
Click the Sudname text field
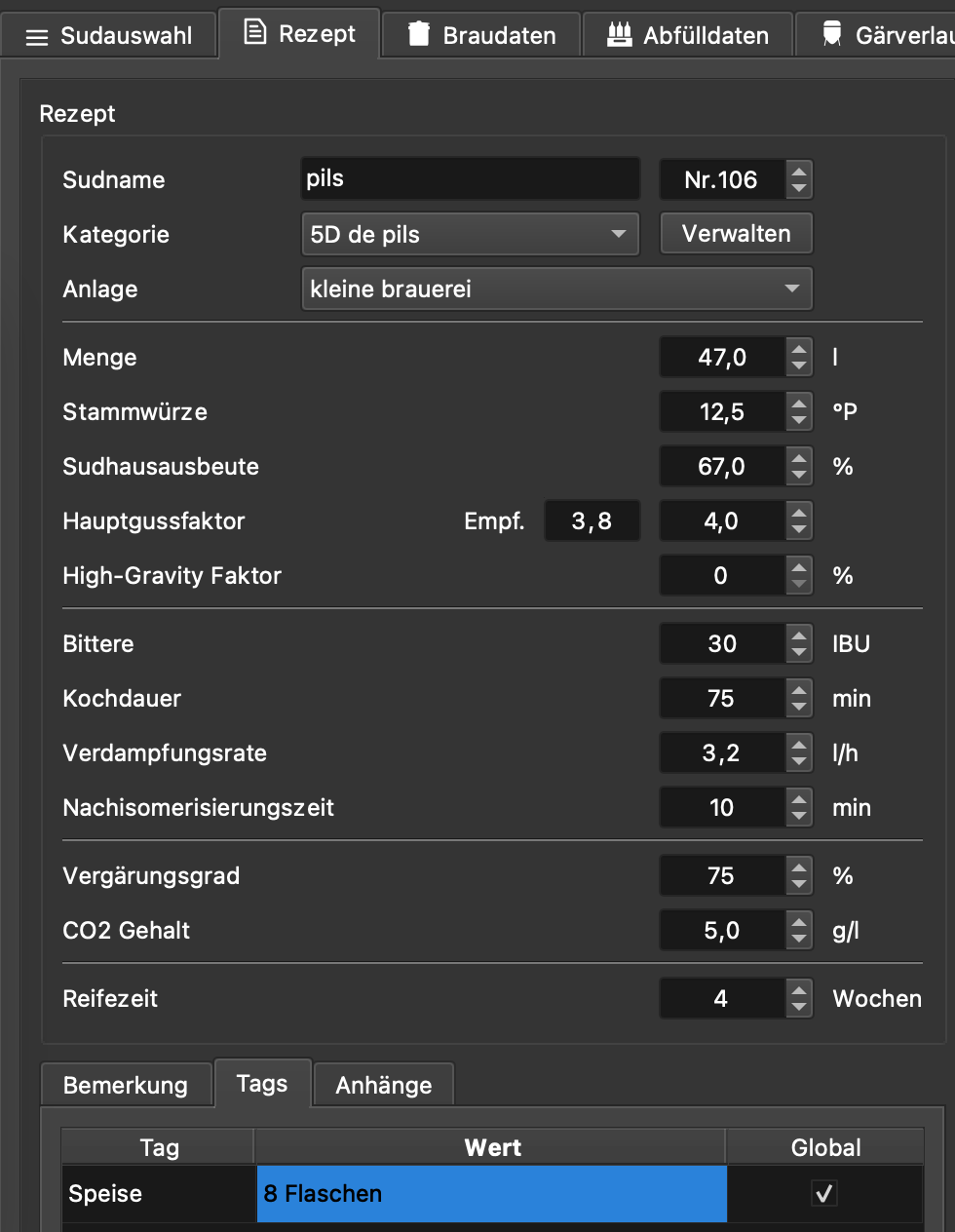click(x=470, y=179)
